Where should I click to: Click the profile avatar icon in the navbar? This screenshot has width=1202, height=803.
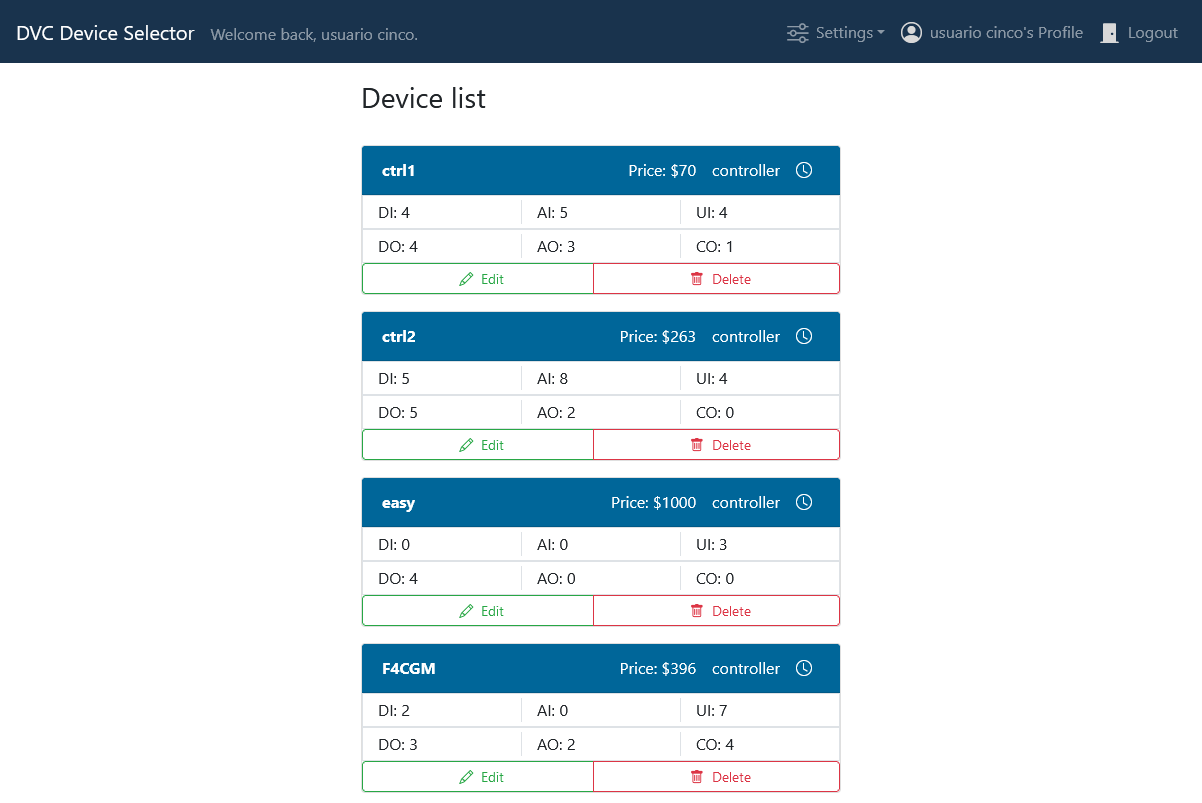tap(911, 32)
